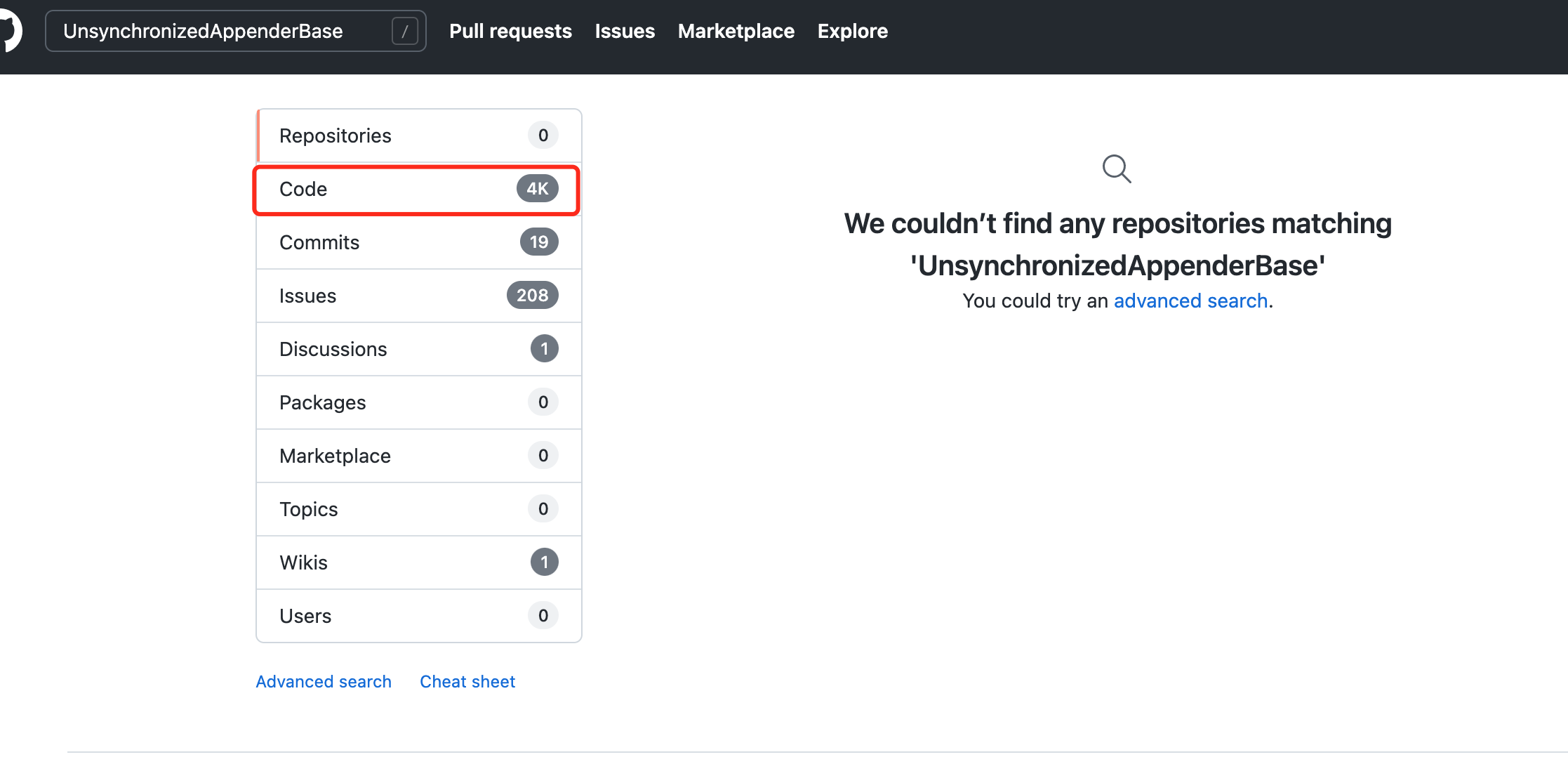Viewport: 1568px width, 757px height.
Task: Click the magnifying glass icon above the message
Action: pos(1117,169)
